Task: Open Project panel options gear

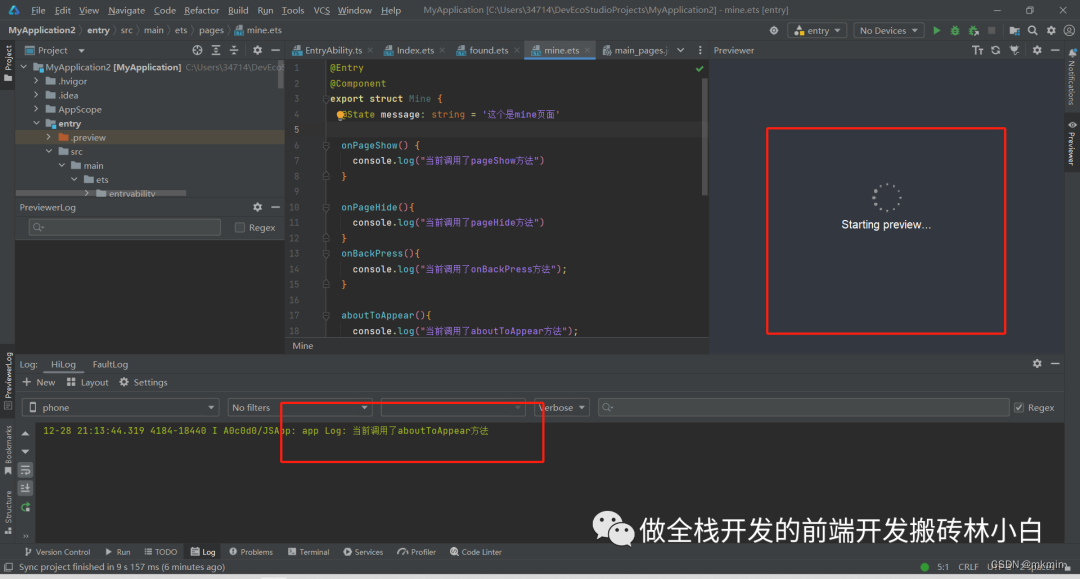Action: (257, 50)
